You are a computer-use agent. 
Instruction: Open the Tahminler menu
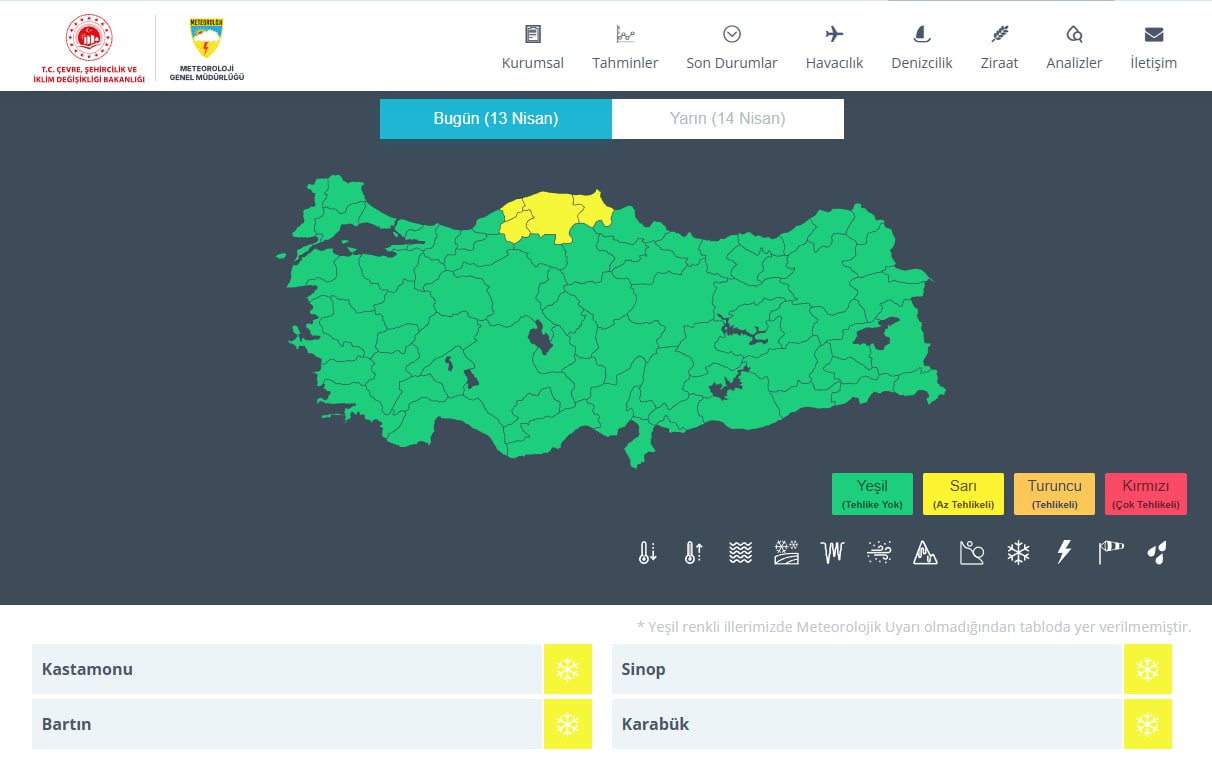[x=625, y=48]
